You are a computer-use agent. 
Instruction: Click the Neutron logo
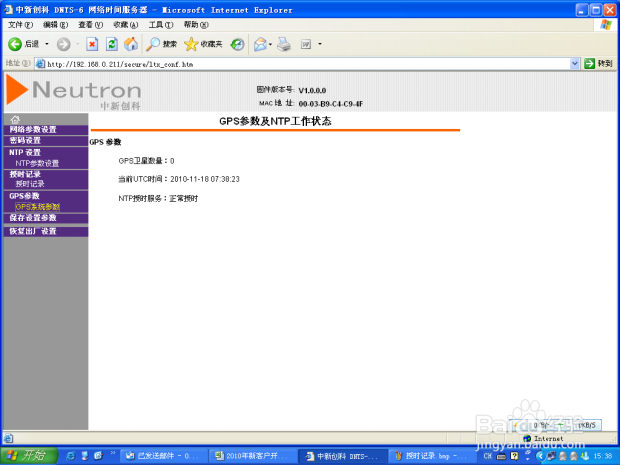(74, 92)
